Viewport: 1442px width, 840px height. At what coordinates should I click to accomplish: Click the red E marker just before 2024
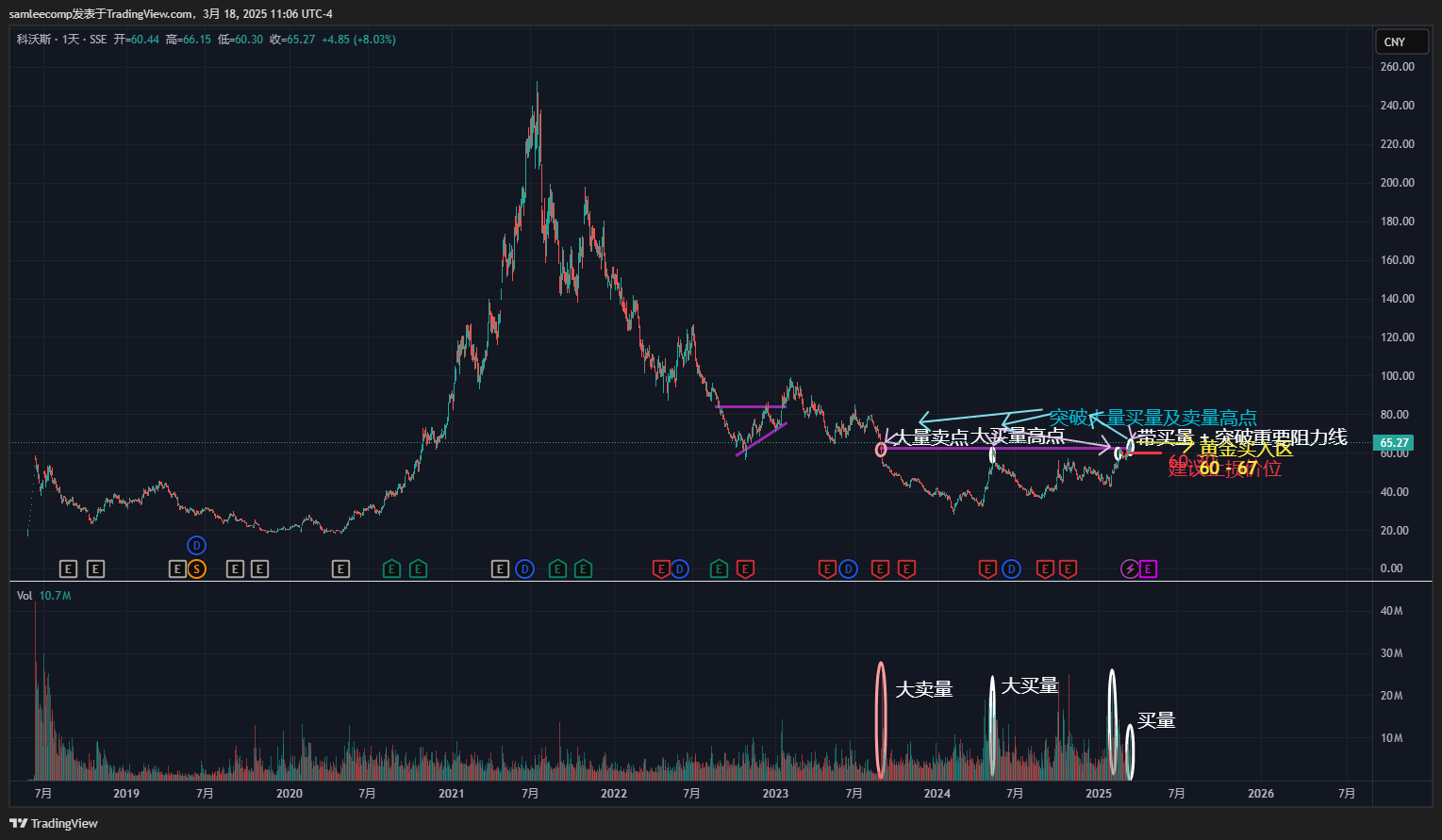click(x=906, y=568)
